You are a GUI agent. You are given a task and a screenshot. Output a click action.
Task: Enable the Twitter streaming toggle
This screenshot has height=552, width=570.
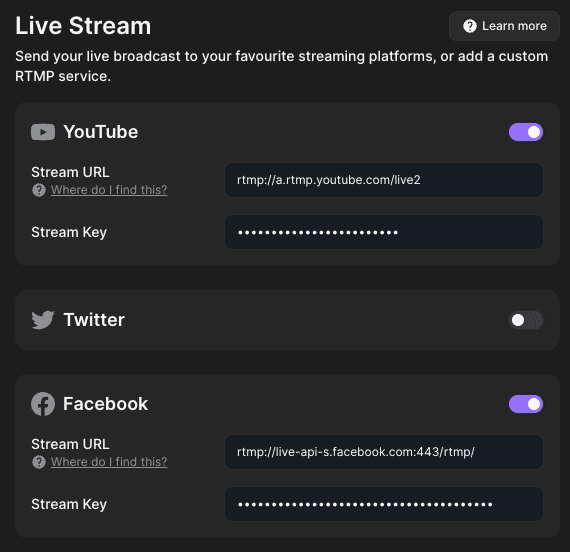[526, 320]
